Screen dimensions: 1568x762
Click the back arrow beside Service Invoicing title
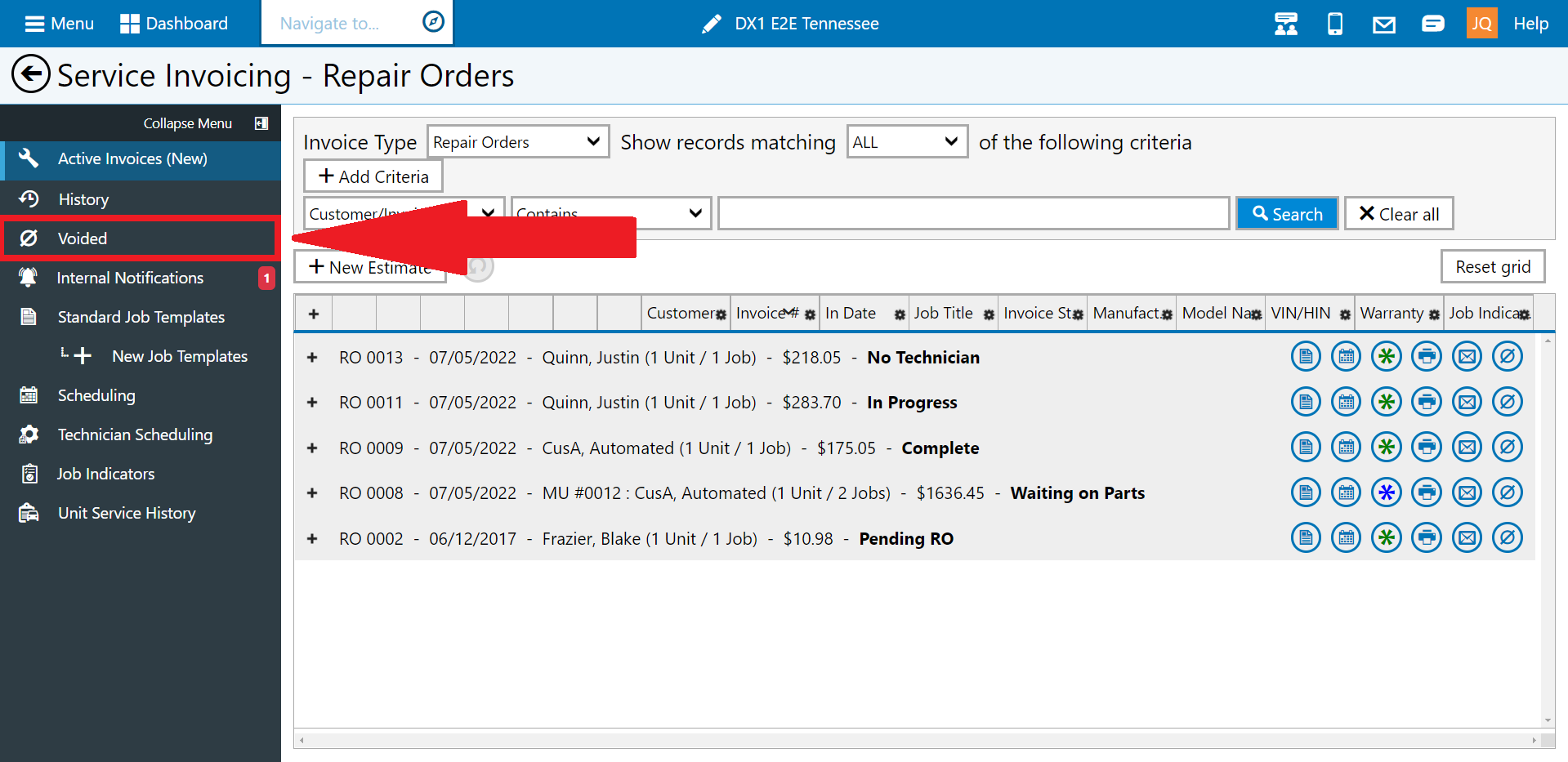click(x=31, y=74)
